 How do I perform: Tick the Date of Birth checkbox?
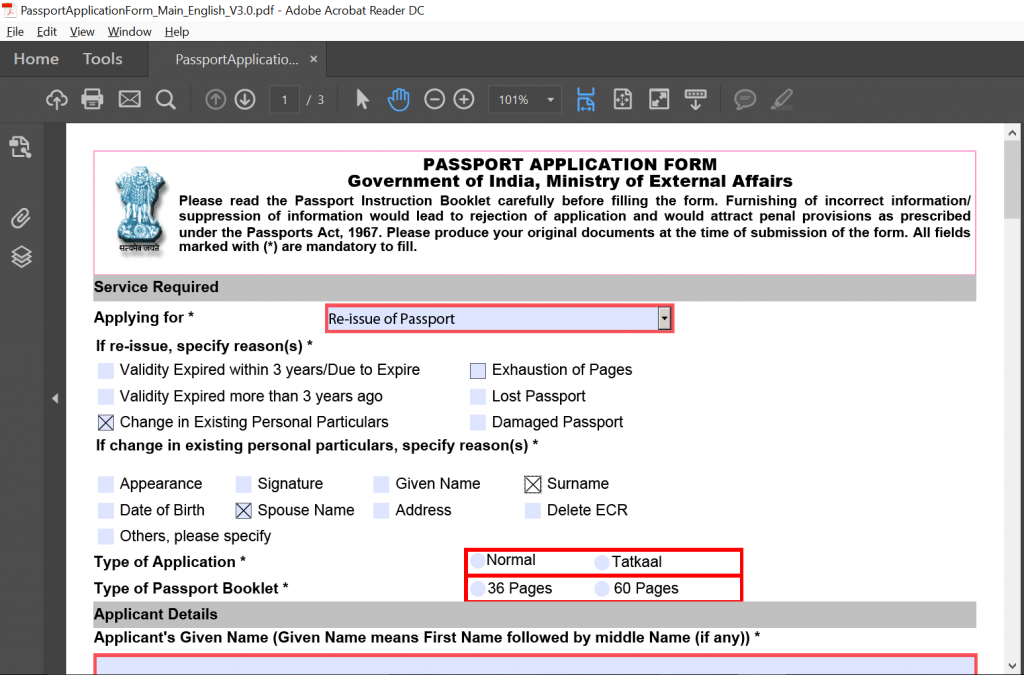(x=106, y=511)
